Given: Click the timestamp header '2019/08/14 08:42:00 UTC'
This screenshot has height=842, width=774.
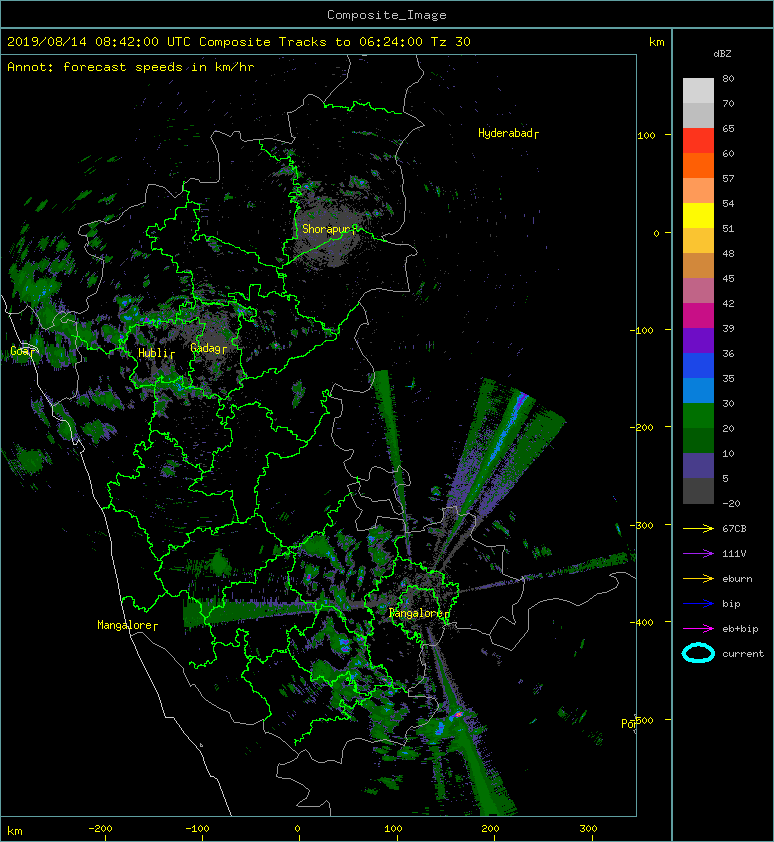Looking at the screenshot, I should click(99, 42).
